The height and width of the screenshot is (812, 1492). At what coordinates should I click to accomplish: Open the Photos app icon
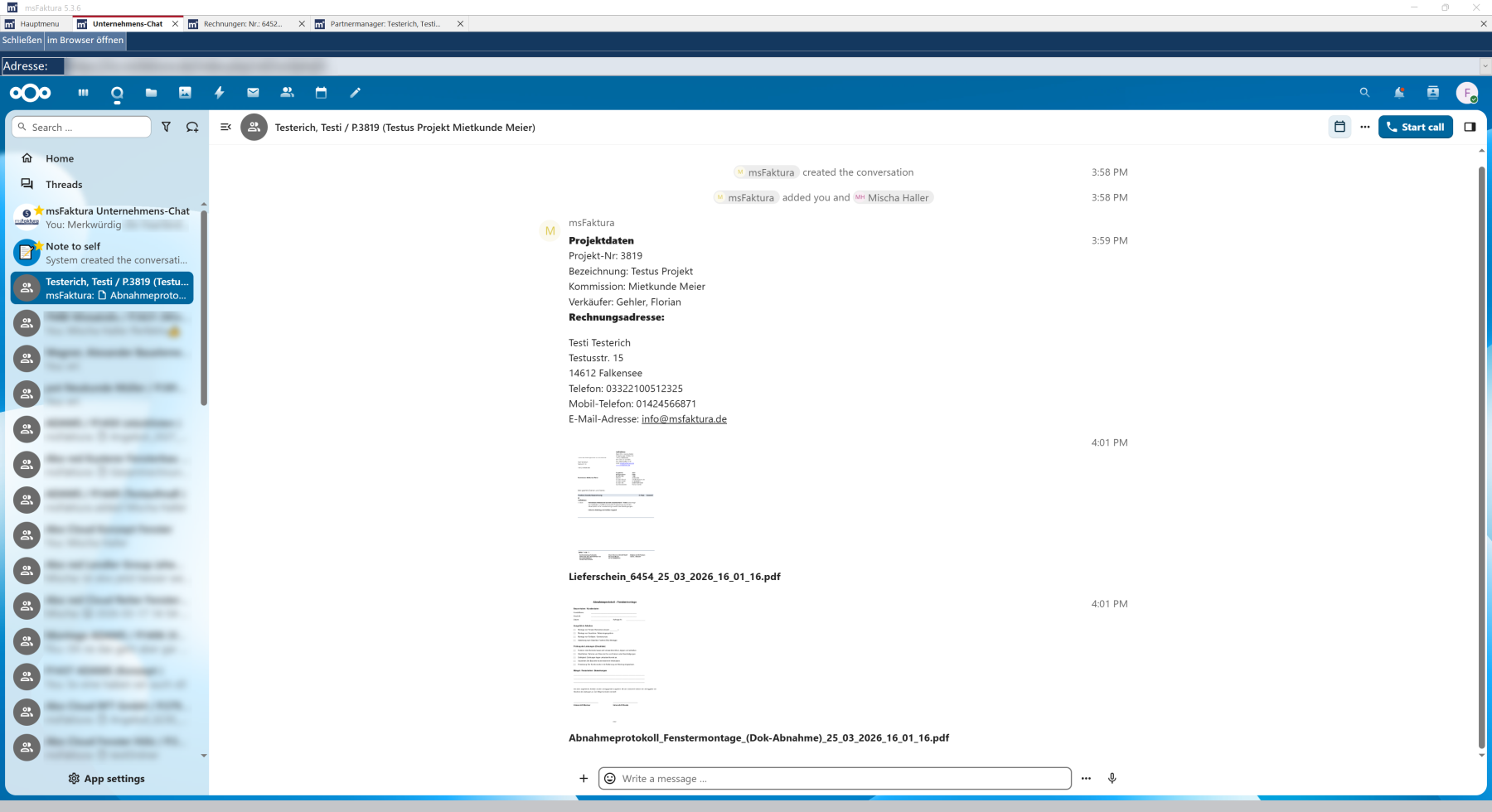click(x=185, y=93)
